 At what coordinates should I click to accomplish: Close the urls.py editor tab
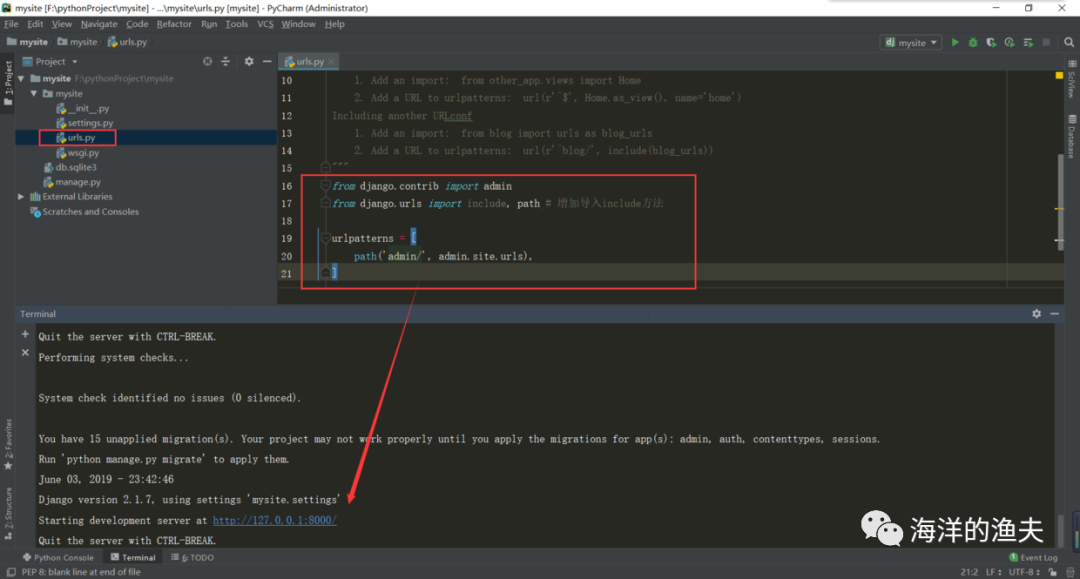pos(331,61)
